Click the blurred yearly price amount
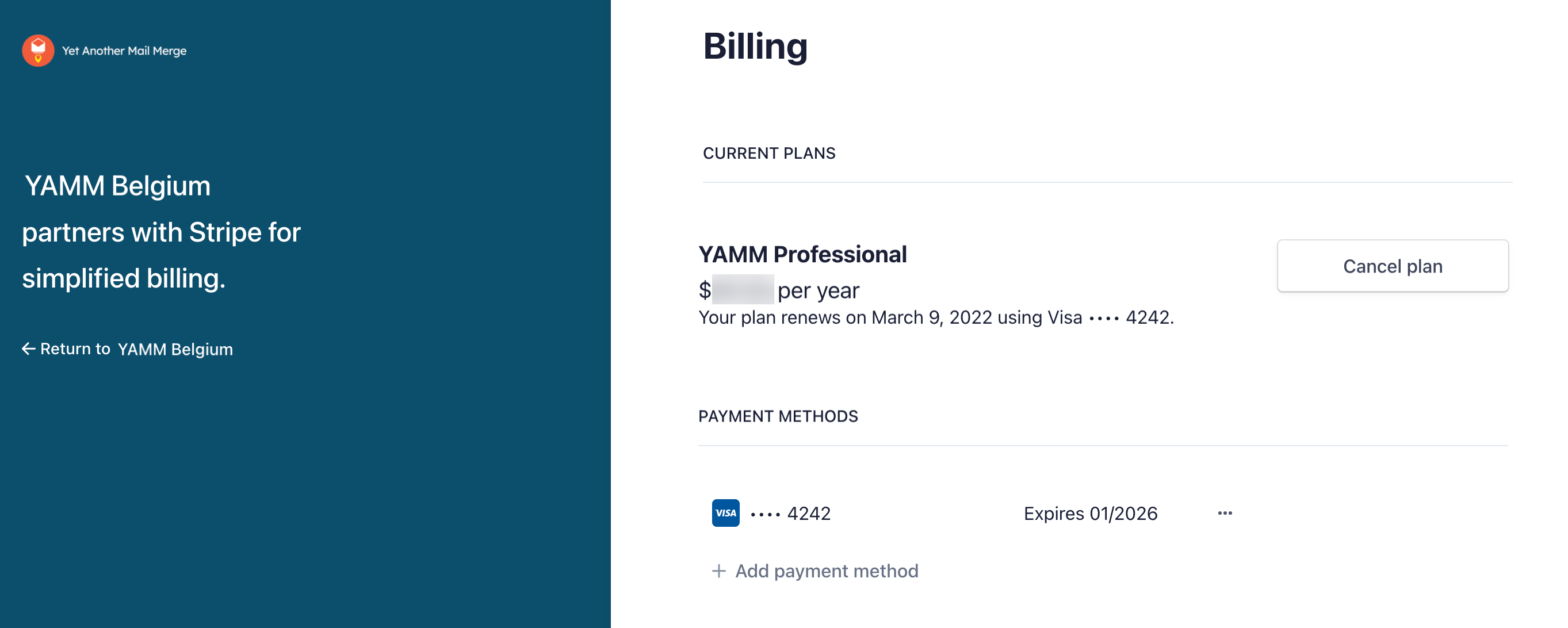The image size is (1568, 628). pos(743,290)
